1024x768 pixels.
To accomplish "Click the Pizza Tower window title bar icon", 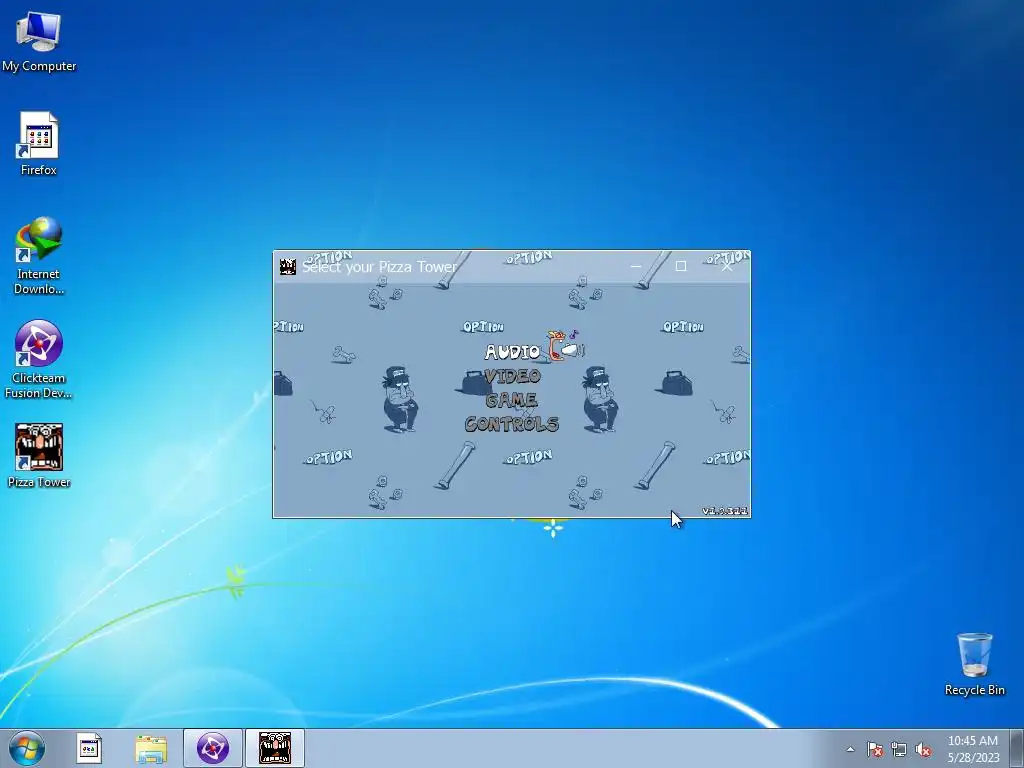I will pyautogui.click(x=288, y=266).
